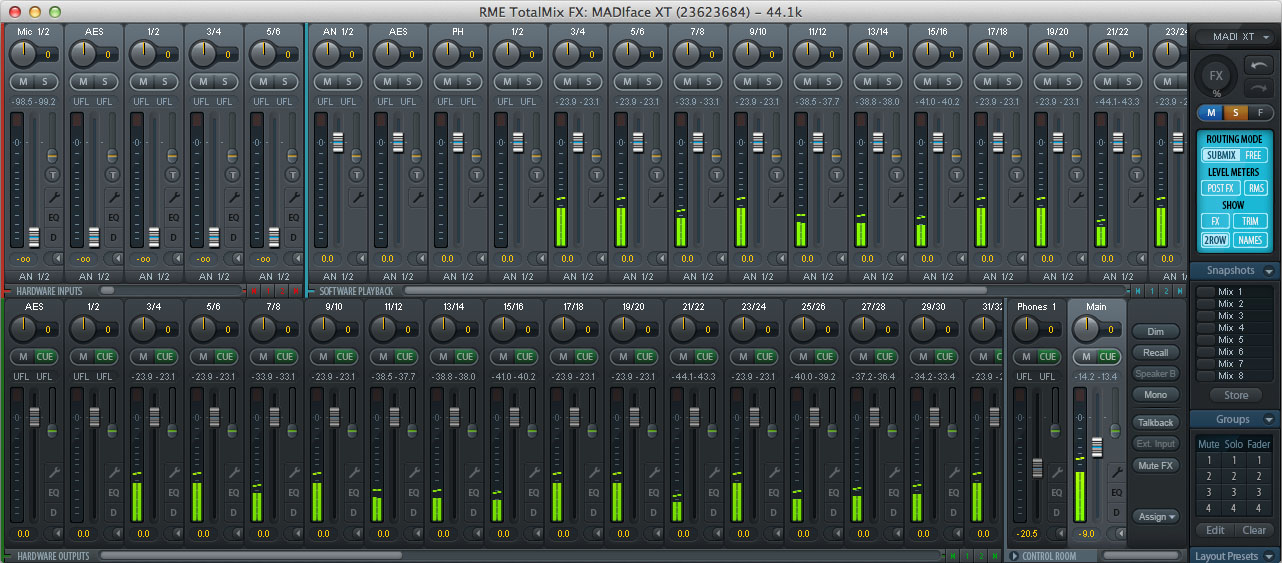Collapse the Snapshots panel arrow
1282x563 pixels.
tap(1268, 271)
